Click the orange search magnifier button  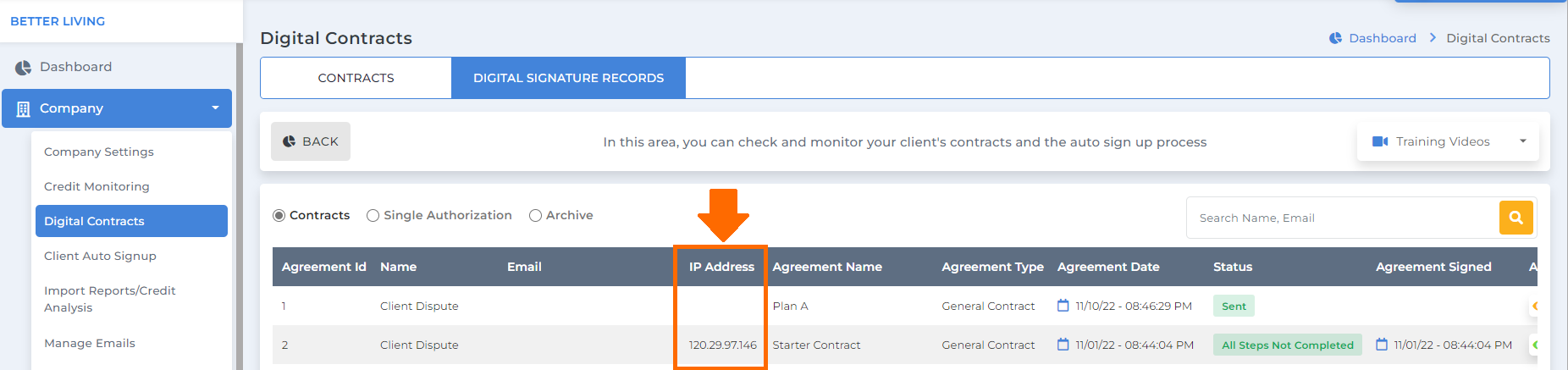point(1516,218)
